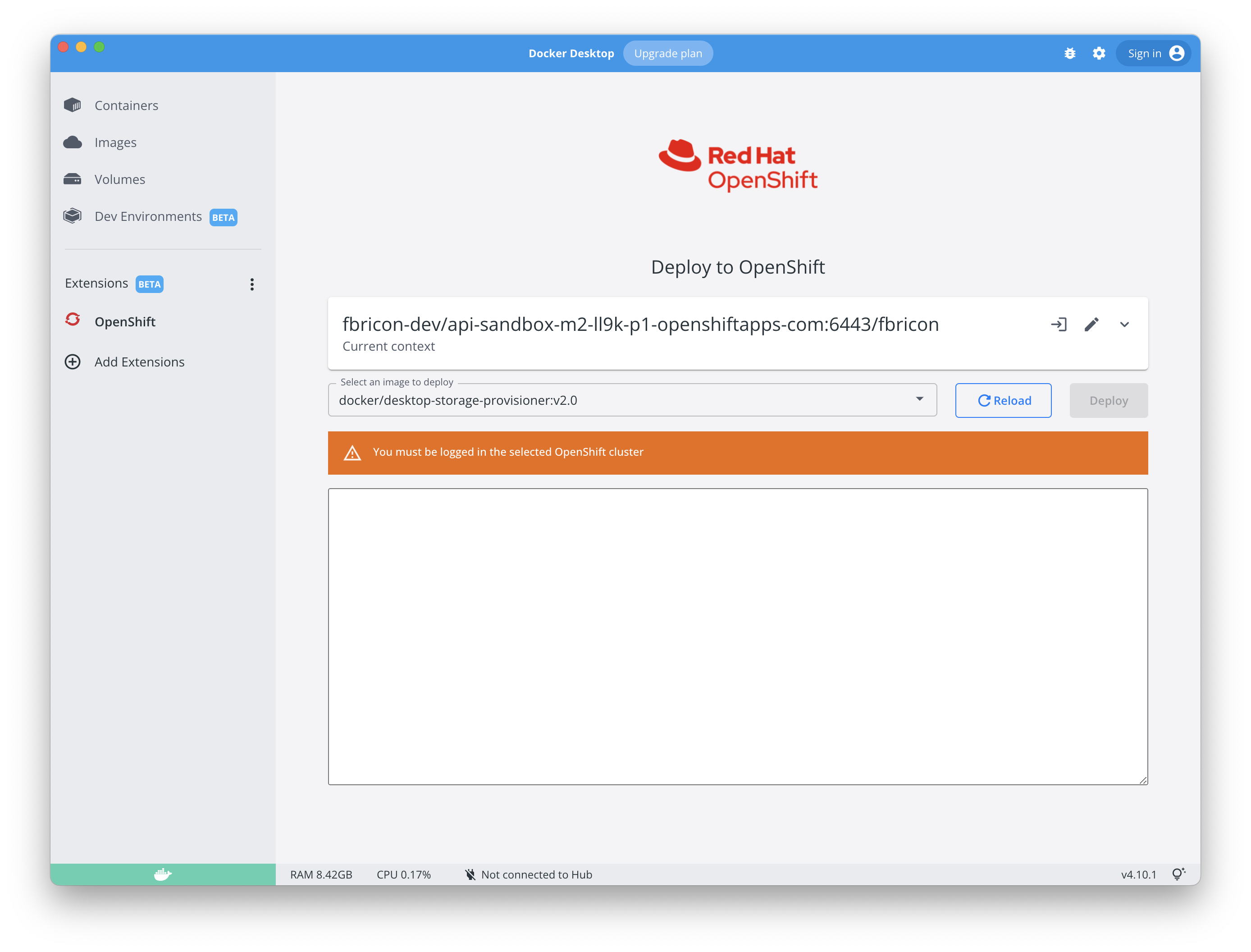Click the Docker whale icon in status bar
The height and width of the screenshot is (952, 1251).
click(163, 874)
